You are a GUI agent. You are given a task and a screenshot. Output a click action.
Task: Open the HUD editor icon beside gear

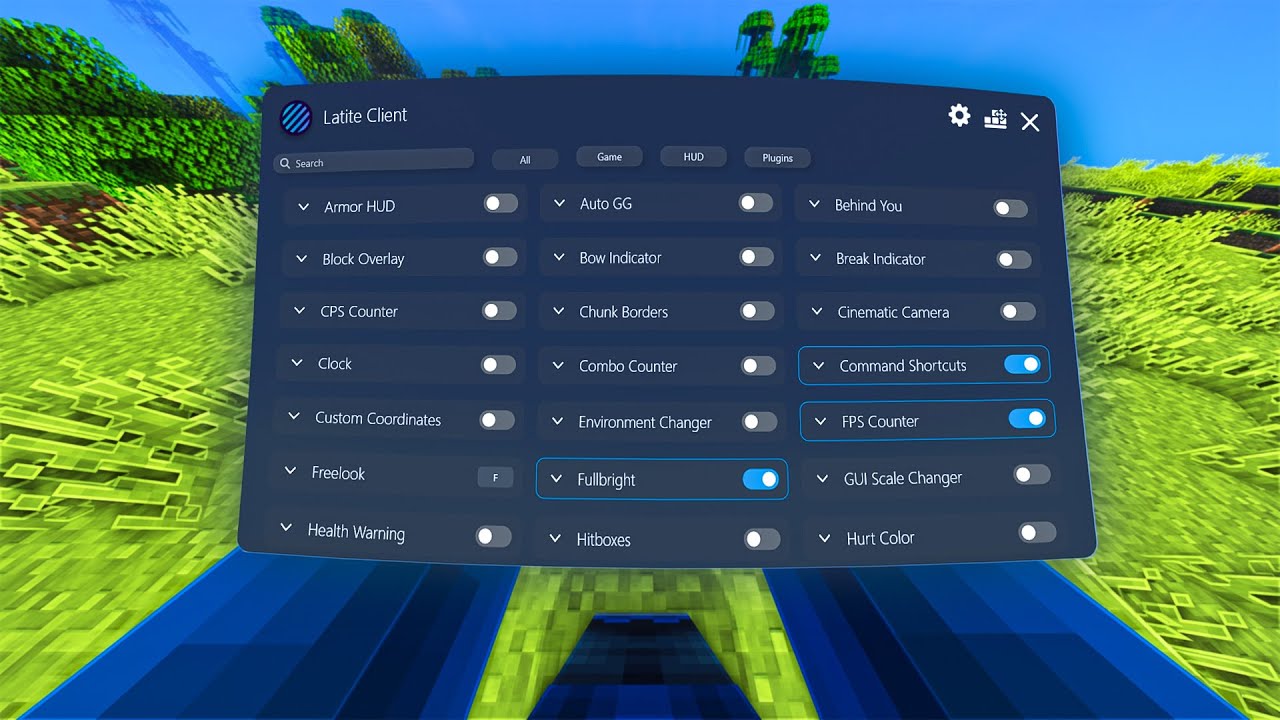[x=995, y=119]
